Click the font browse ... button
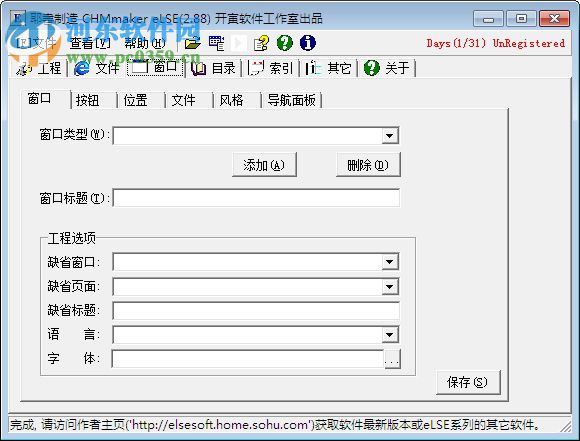The width and height of the screenshot is (580, 441). click(x=391, y=359)
